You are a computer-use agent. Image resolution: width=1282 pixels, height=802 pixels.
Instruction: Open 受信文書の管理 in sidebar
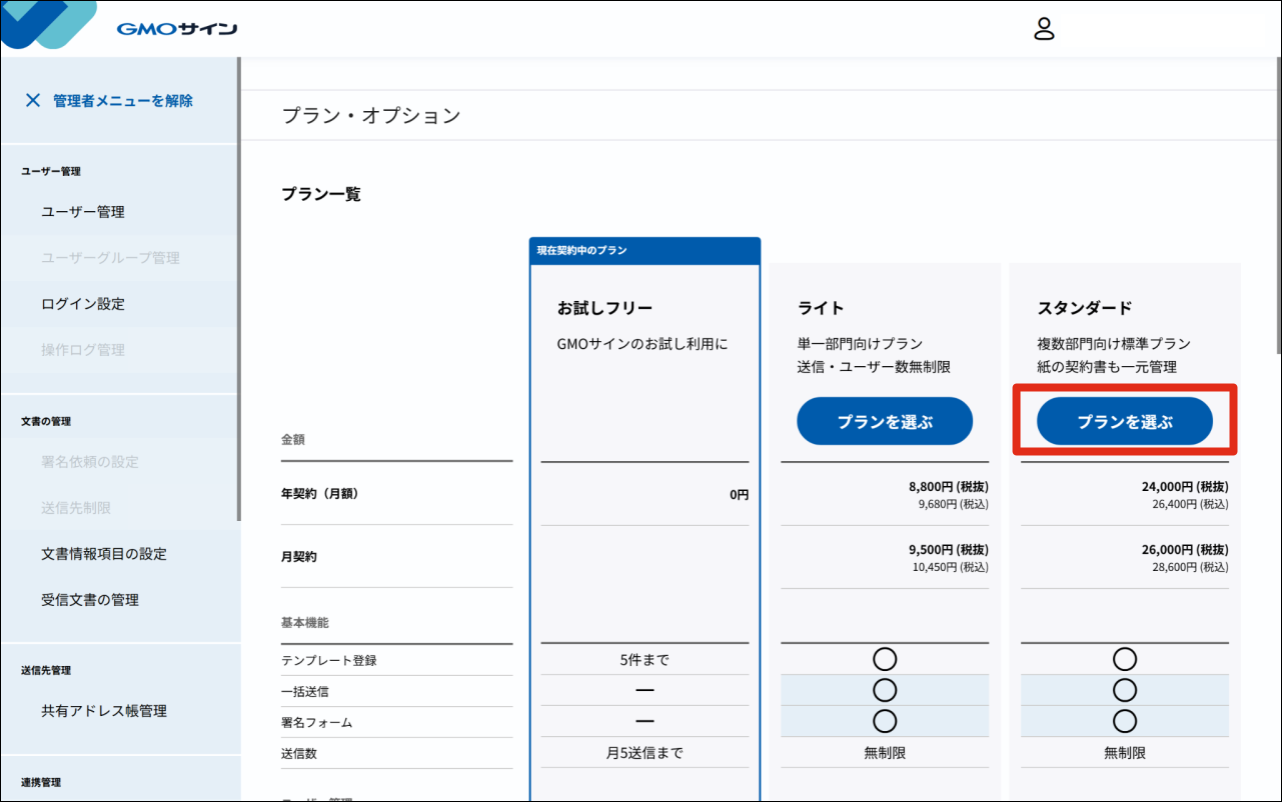tap(90, 600)
